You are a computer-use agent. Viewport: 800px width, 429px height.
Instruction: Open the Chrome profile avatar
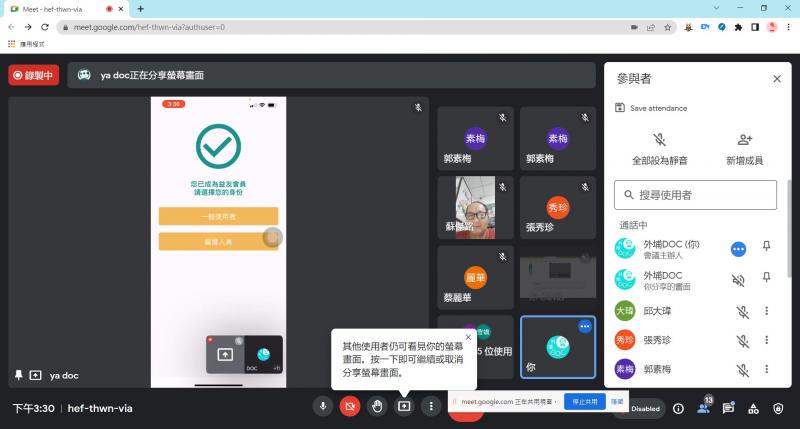(x=772, y=27)
